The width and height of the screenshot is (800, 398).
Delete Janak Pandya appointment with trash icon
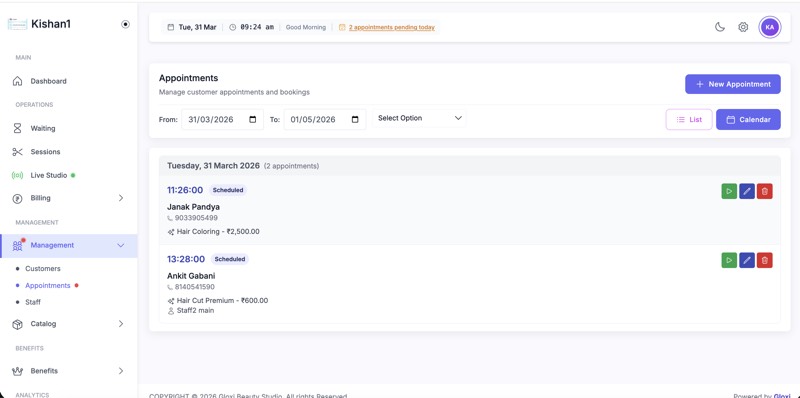765,191
